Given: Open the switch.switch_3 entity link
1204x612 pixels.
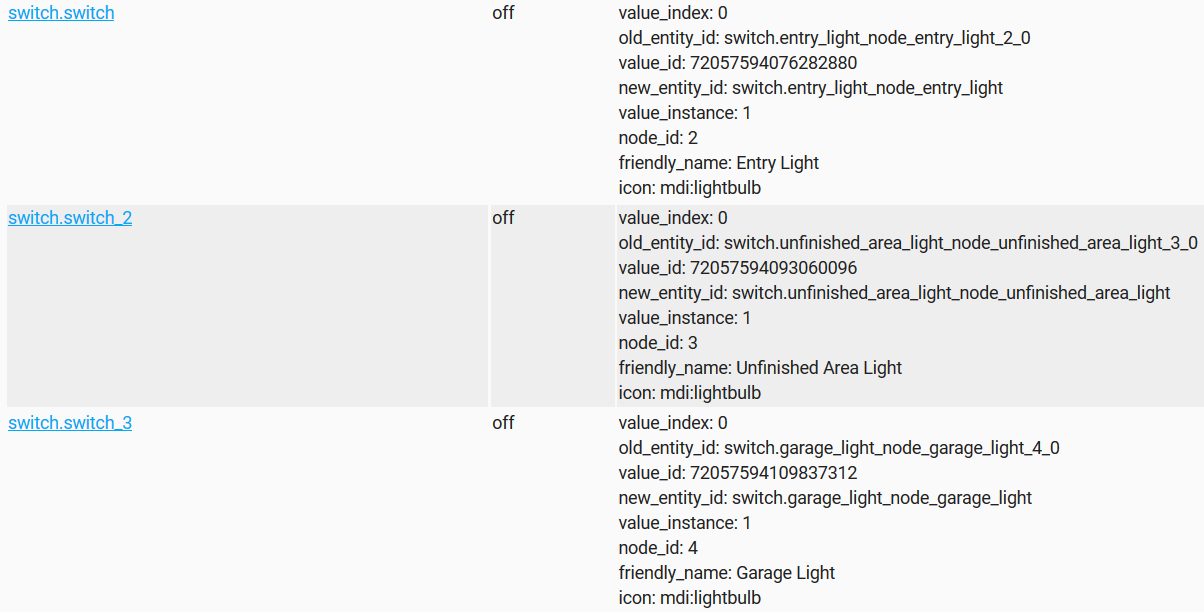Looking at the screenshot, I should pyautogui.click(x=70, y=422).
